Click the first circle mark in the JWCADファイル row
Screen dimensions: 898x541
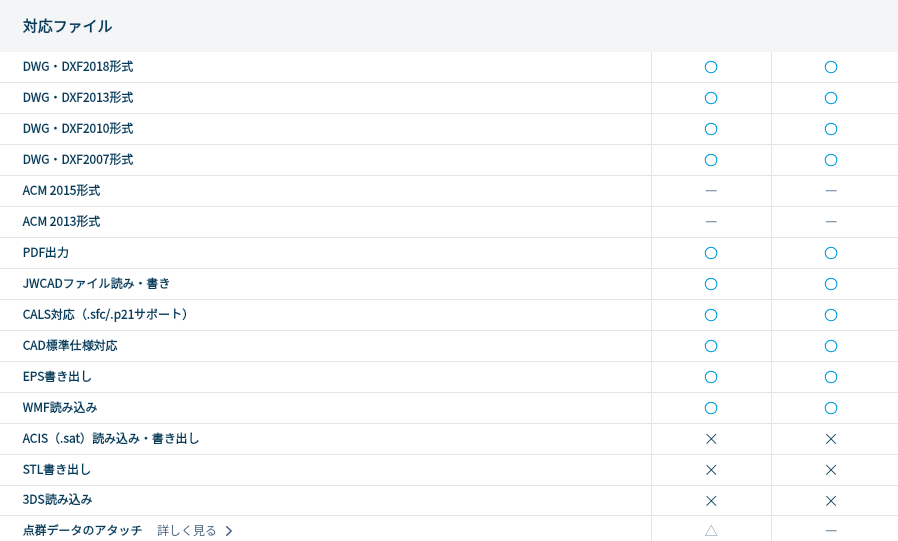pyautogui.click(x=711, y=284)
